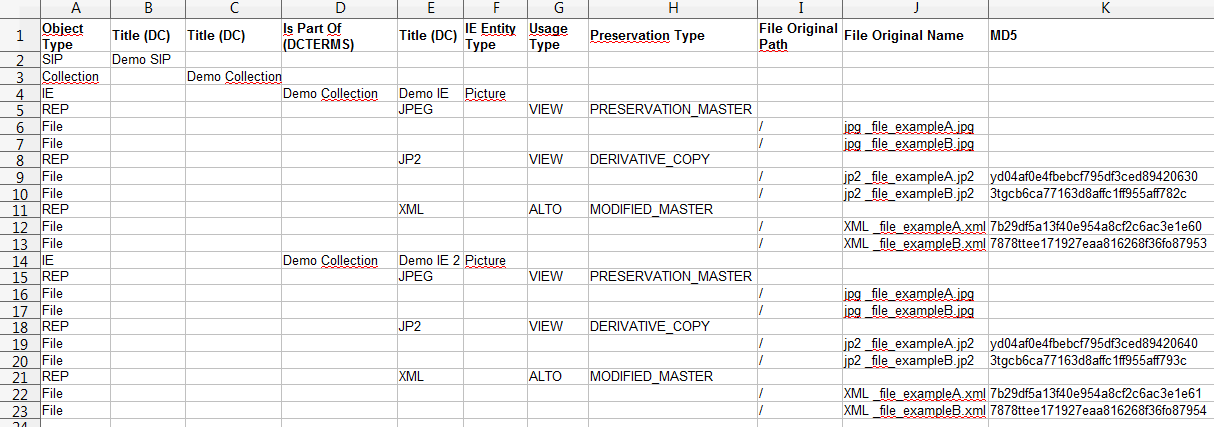Image resolution: width=1214 pixels, height=427 pixels.
Task: Click the select-all corner of the grid
Action: point(19,9)
